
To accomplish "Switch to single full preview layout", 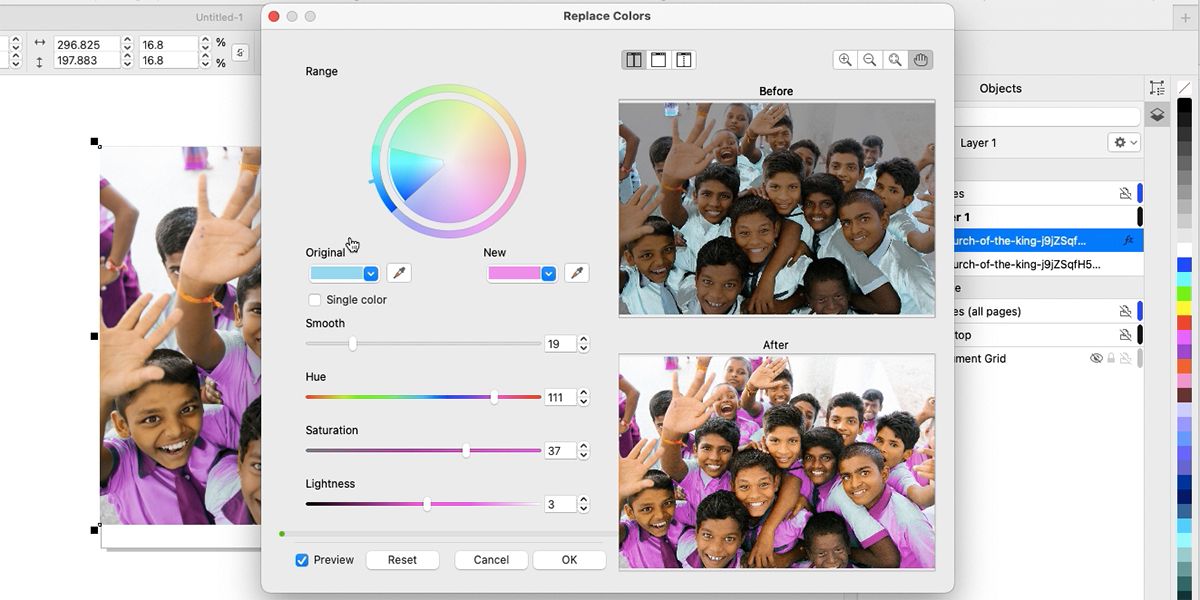I will tap(659, 60).
